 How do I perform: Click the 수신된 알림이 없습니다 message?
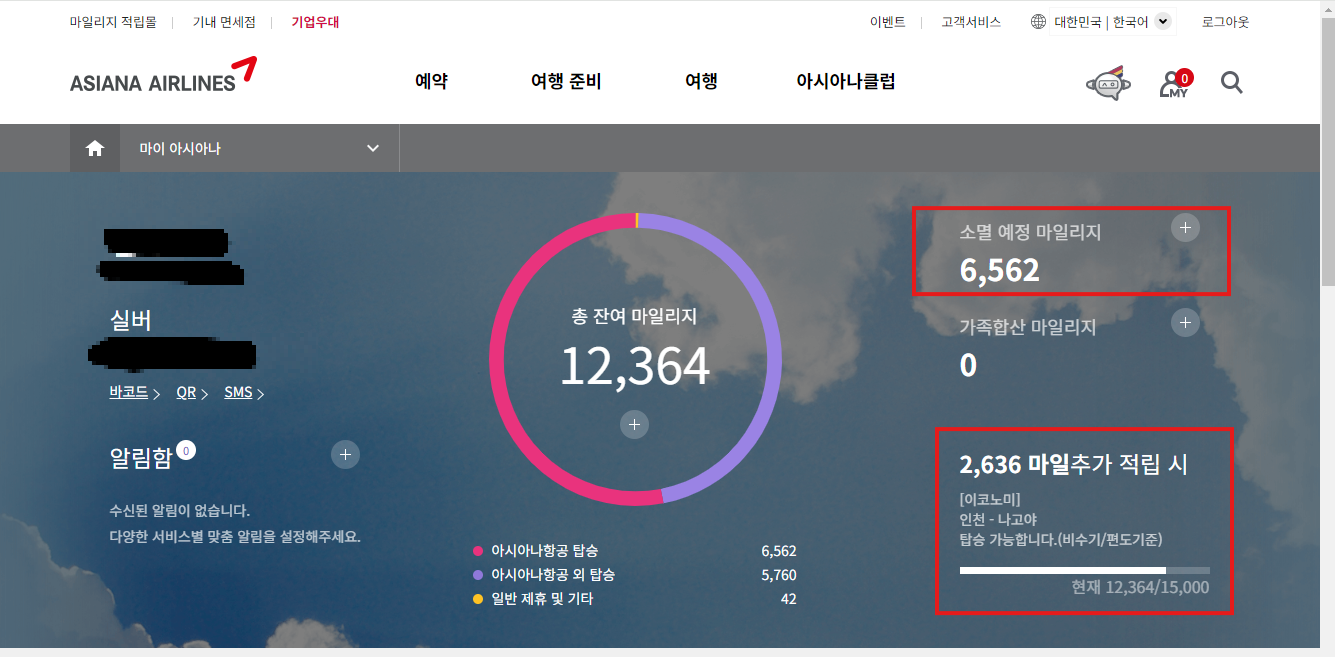pos(179,511)
